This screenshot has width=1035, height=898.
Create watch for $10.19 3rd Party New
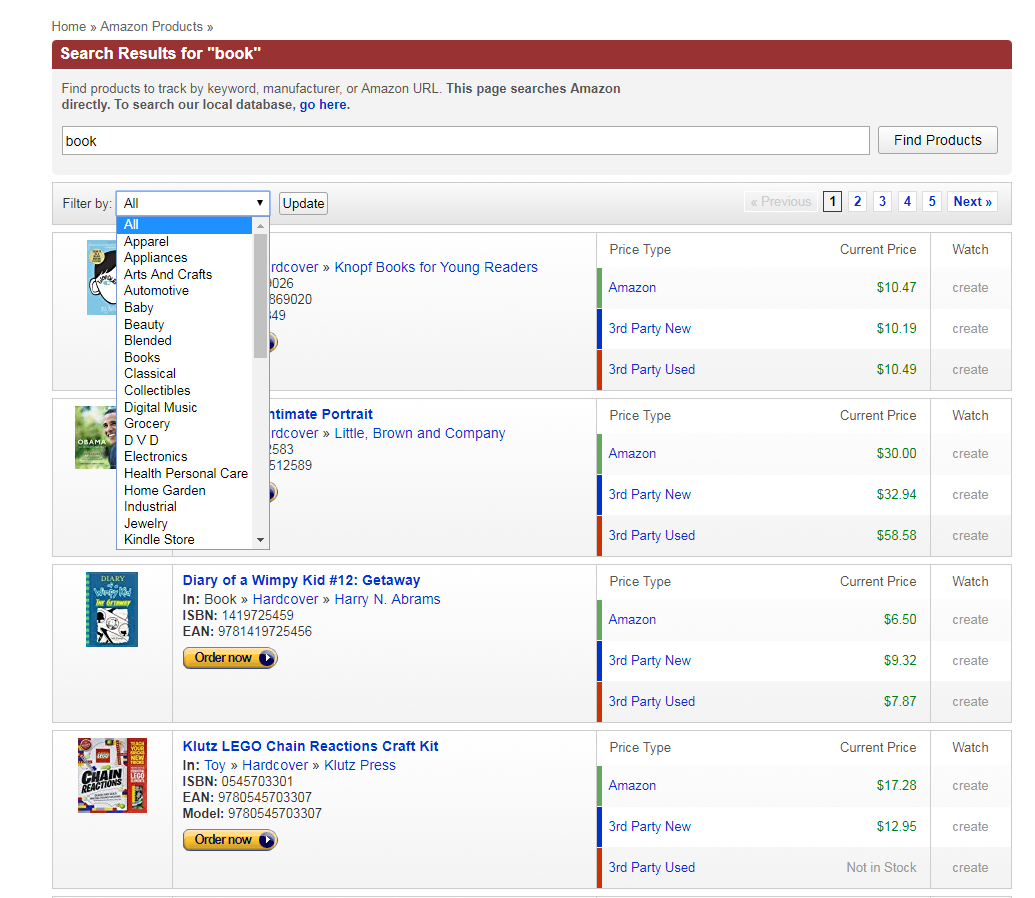(970, 329)
